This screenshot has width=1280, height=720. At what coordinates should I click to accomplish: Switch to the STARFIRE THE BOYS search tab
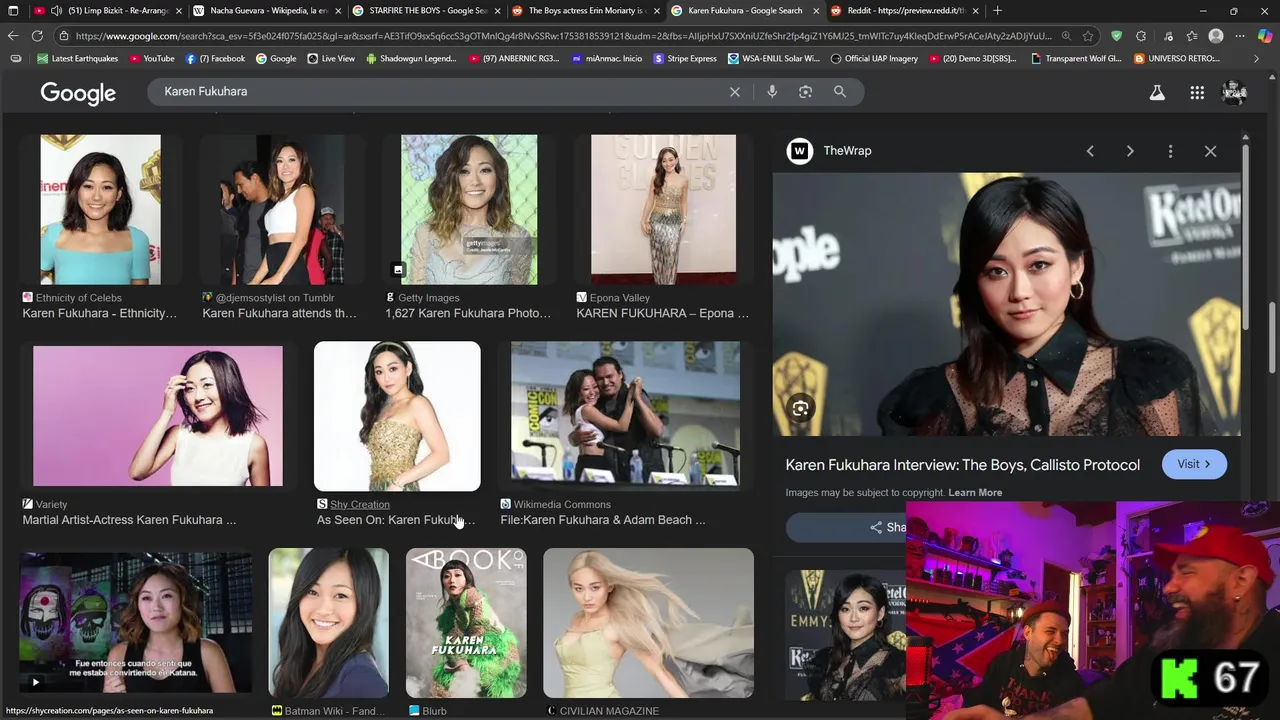[427, 11]
